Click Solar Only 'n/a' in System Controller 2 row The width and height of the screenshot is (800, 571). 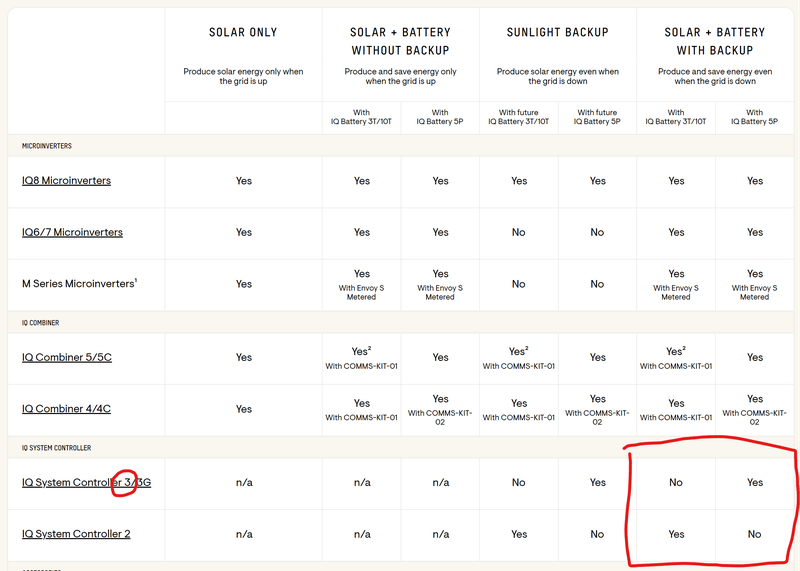pos(244,534)
